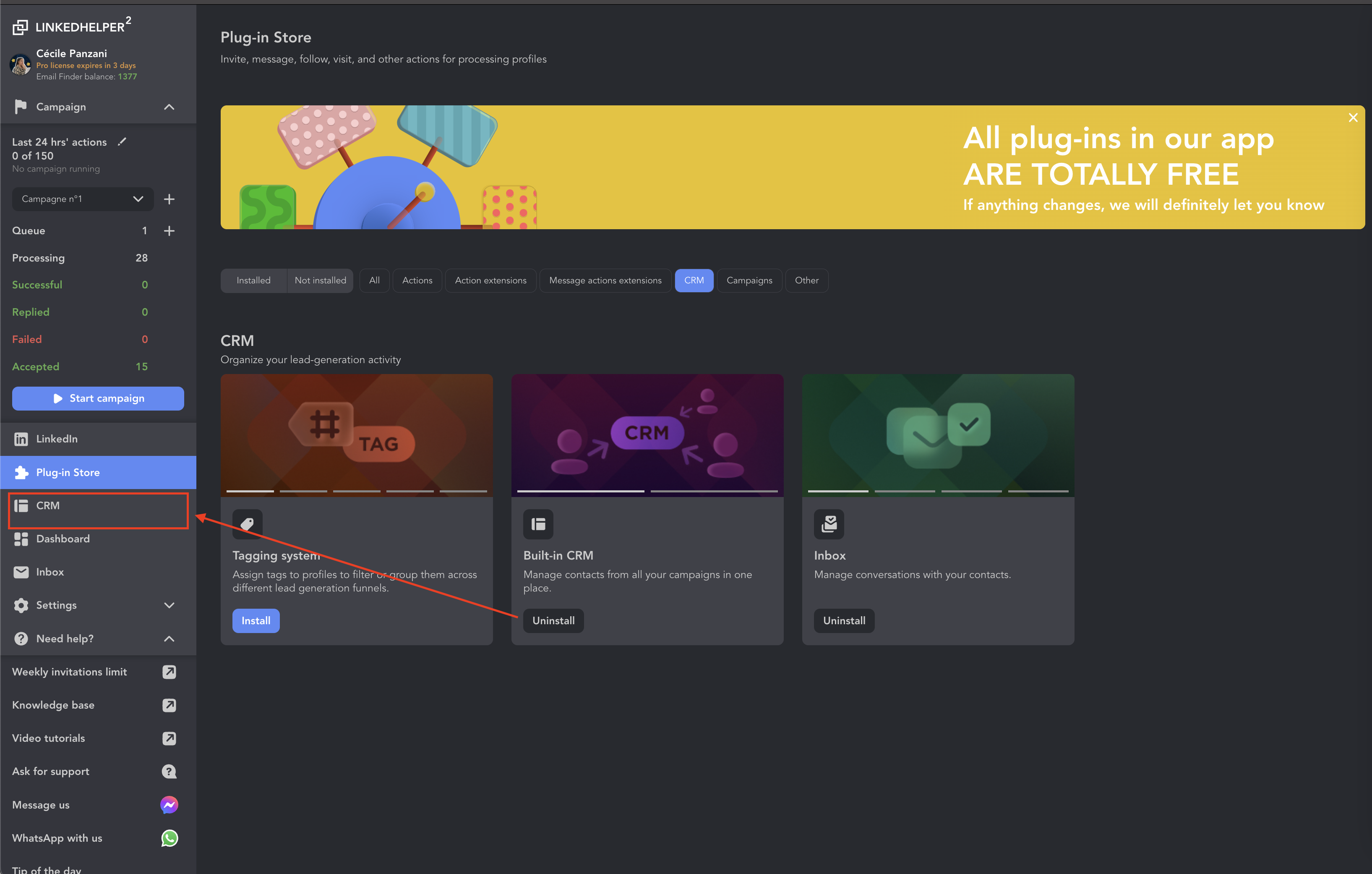Open Knowledge base external link icon
Viewport: 1372px width, 874px height.
[x=169, y=705]
